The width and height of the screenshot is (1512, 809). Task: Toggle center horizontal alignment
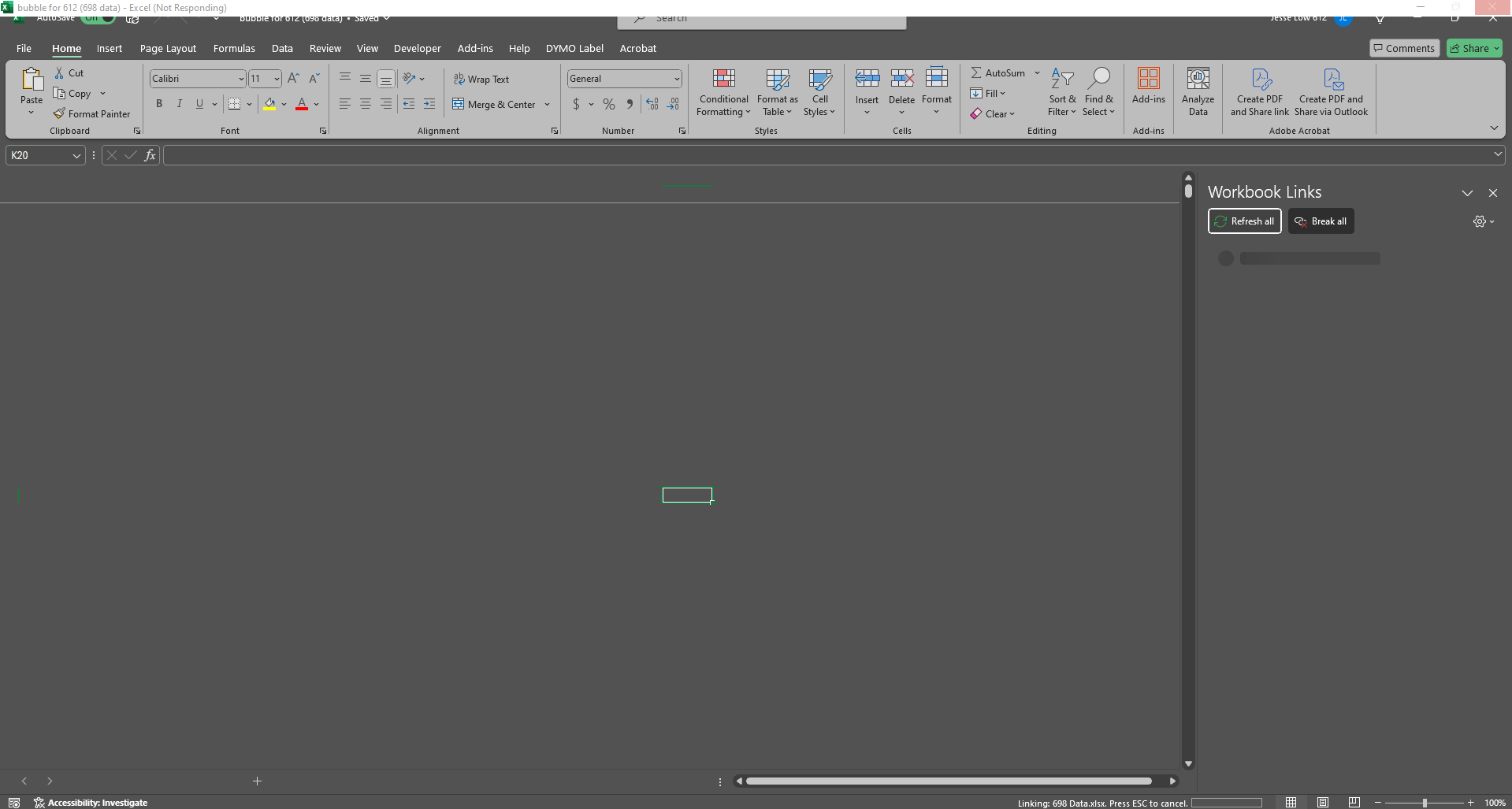(x=366, y=104)
